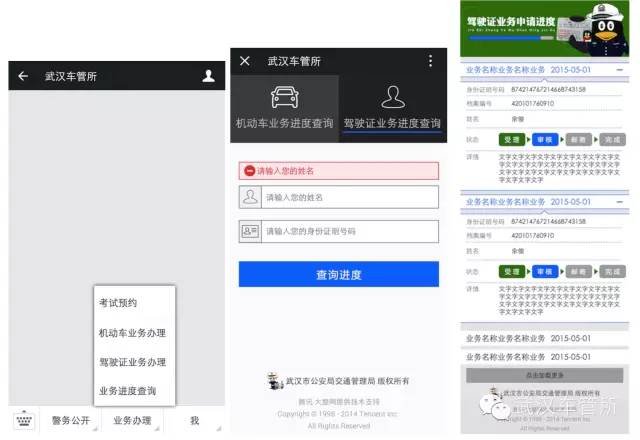Switch to 驾驶证业务进度查询 tab
Viewport: 640px width, 440px height.
[x=392, y=123]
